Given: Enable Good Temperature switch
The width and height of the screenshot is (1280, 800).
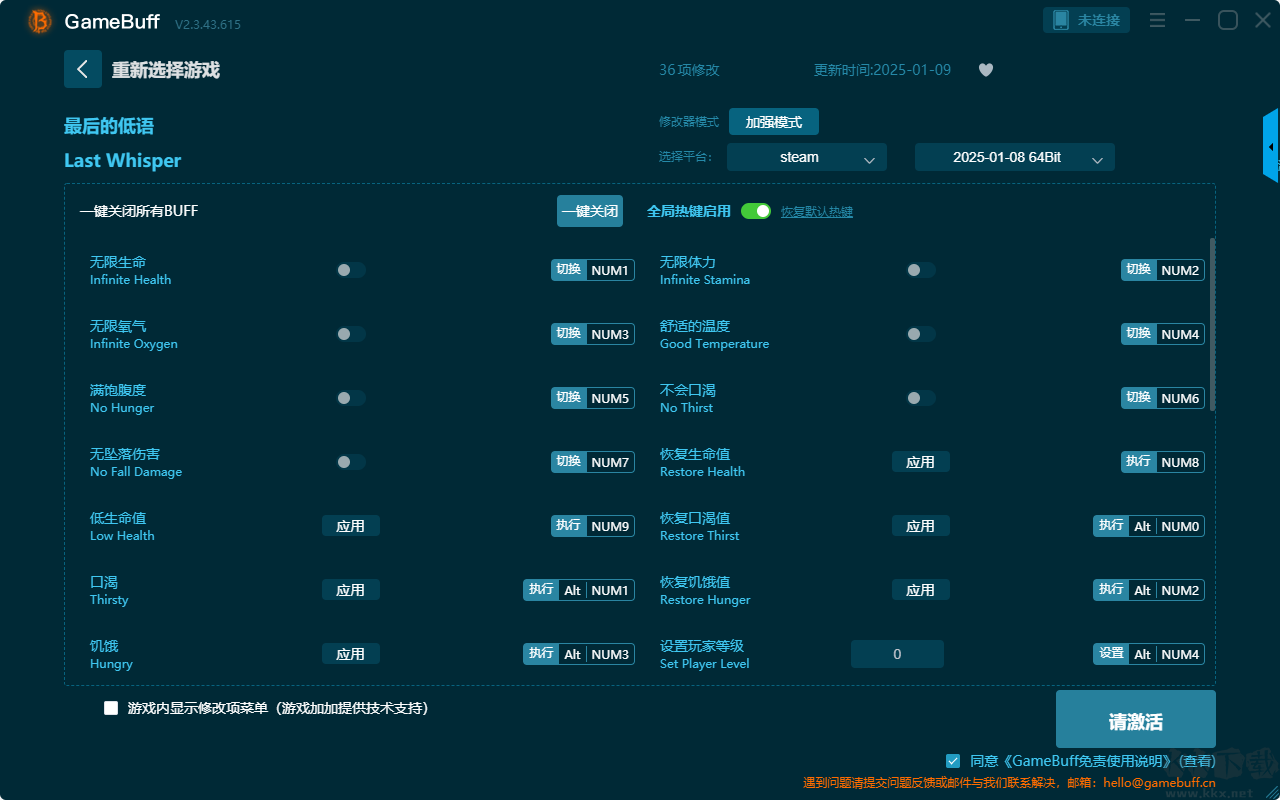Looking at the screenshot, I should (x=921, y=334).
